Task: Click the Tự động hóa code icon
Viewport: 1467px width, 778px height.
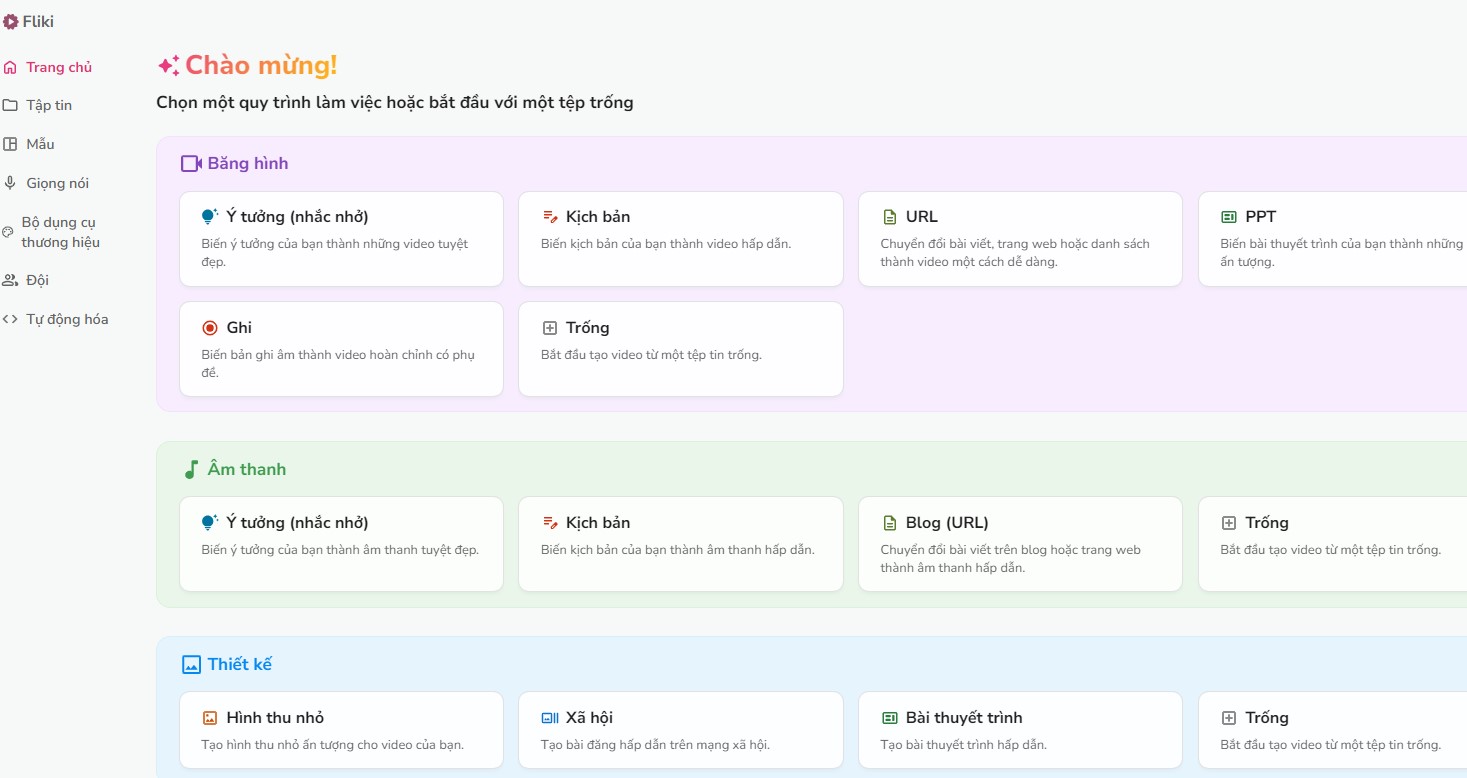Action: (x=10, y=320)
